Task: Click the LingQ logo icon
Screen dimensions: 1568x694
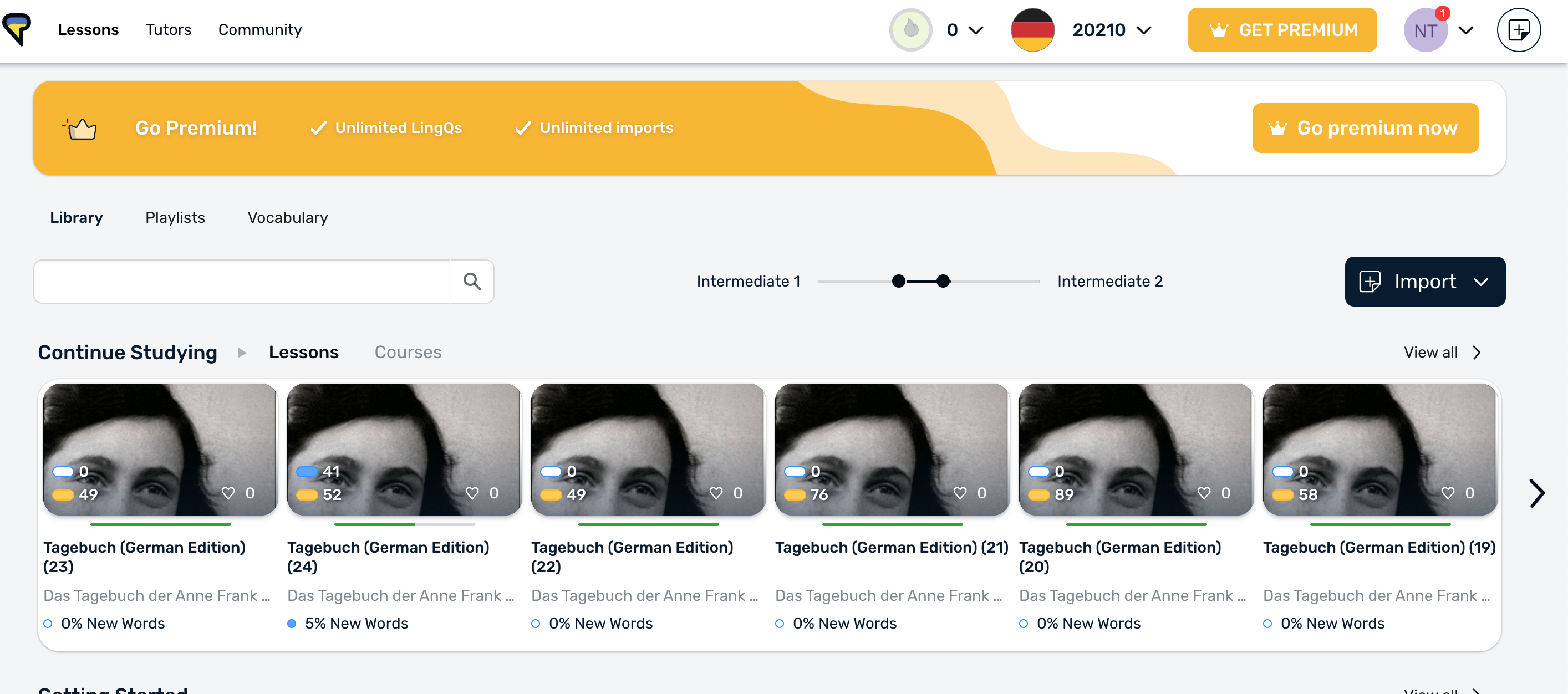Action: click(17, 29)
